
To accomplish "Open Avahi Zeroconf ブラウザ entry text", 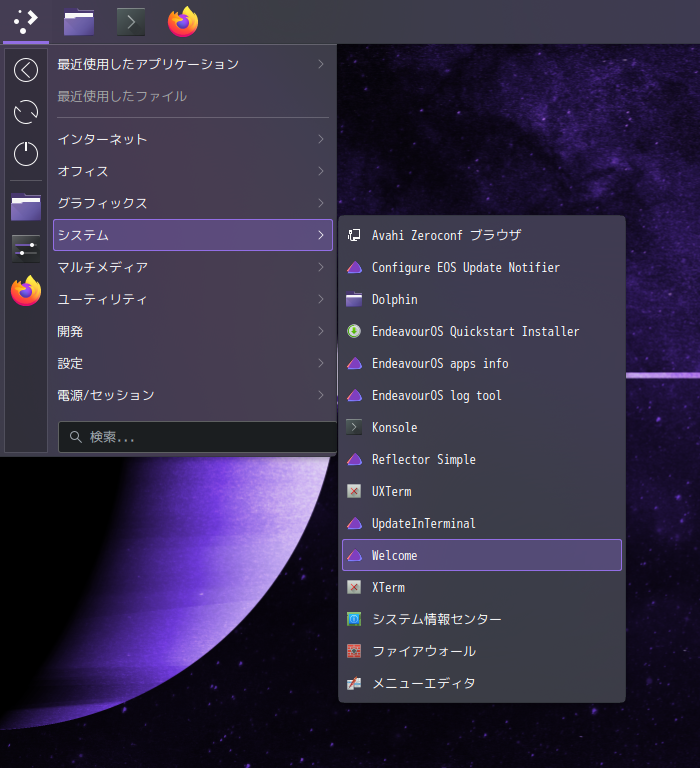I will (446, 235).
